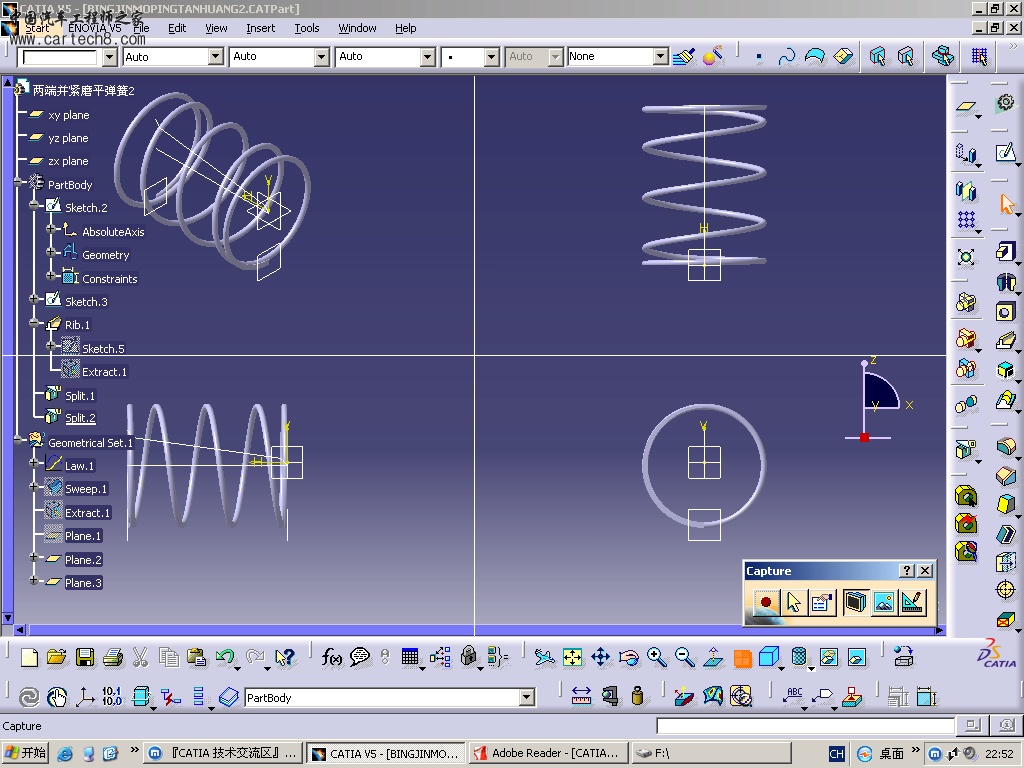Click the Select mode arrow in Capture

pos(793,601)
